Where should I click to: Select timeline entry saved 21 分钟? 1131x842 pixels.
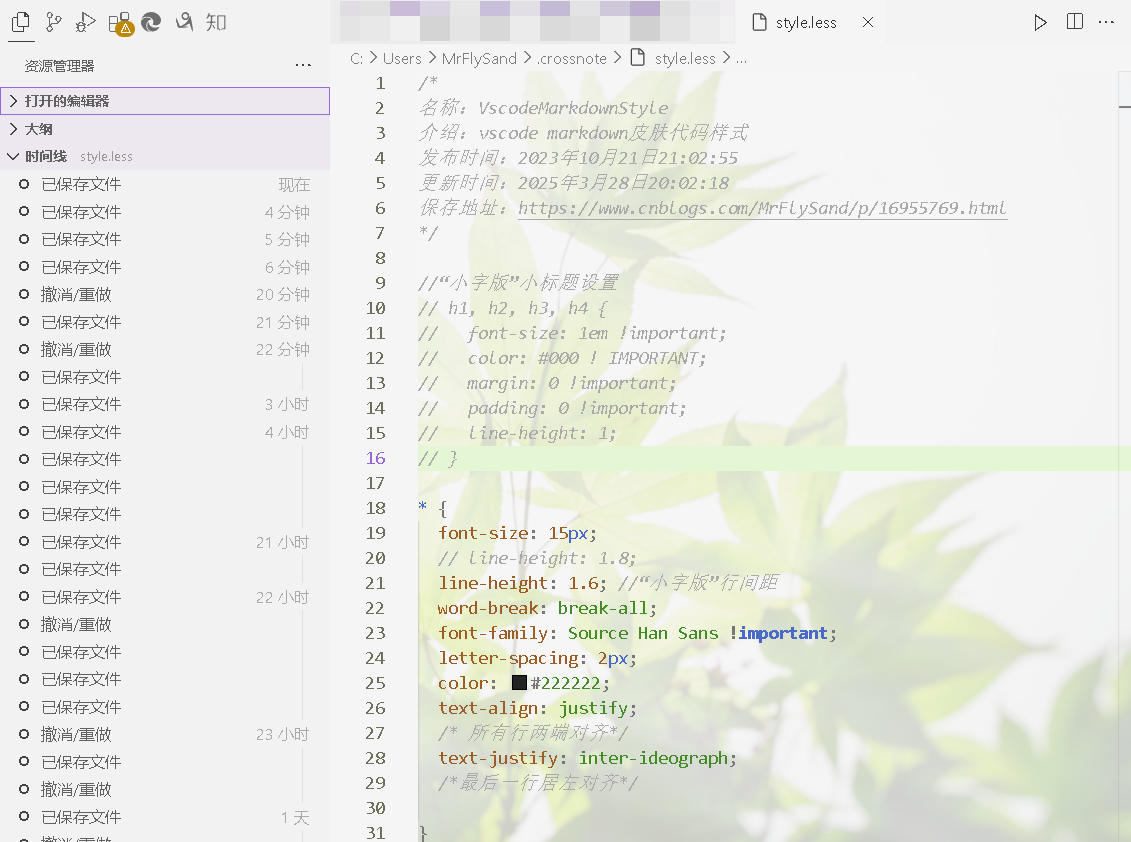[165, 322]
